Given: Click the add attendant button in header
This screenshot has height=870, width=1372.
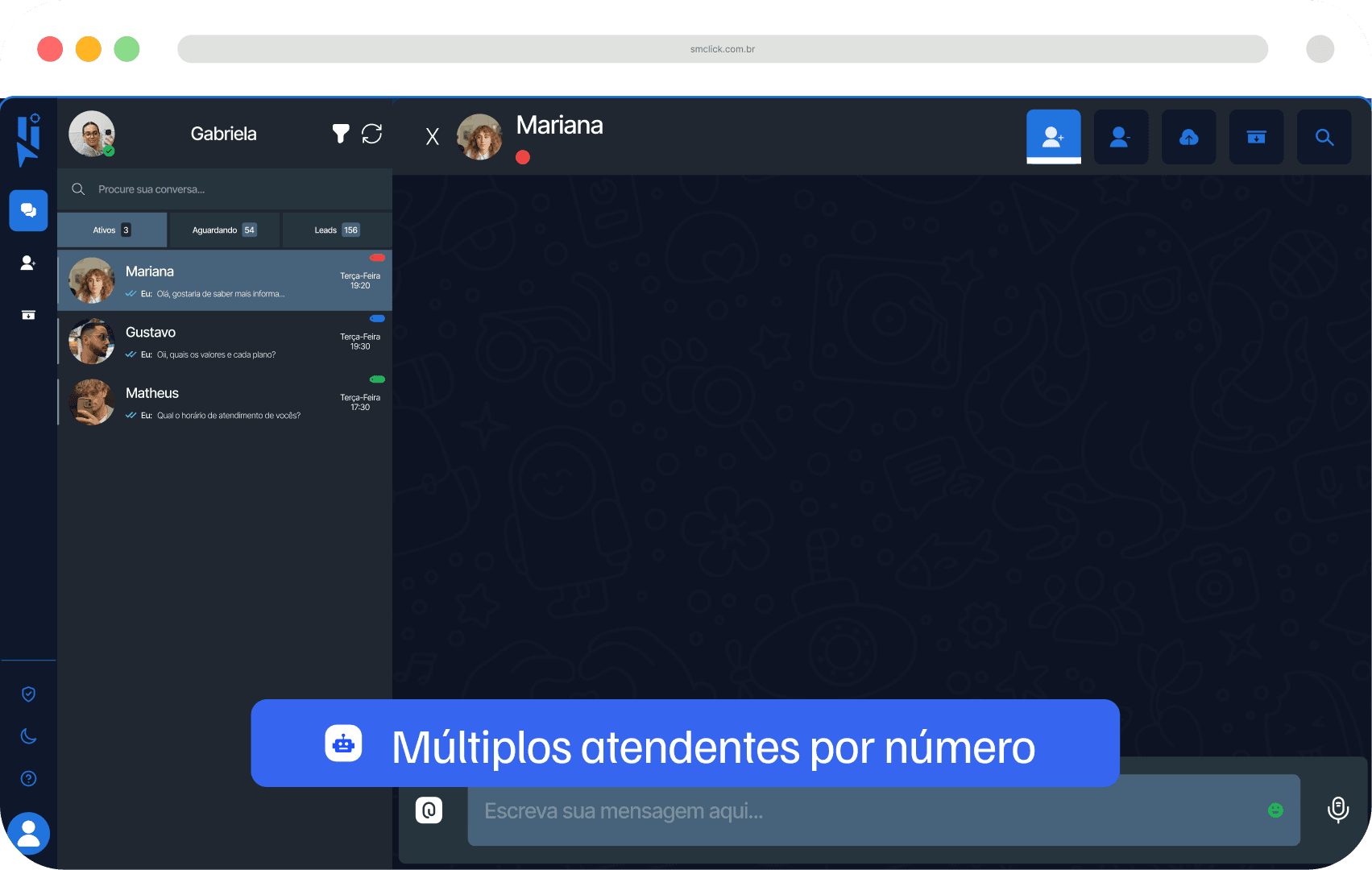Looking at the screenshot, I should pyautogui.click(x=1053, y=137).
